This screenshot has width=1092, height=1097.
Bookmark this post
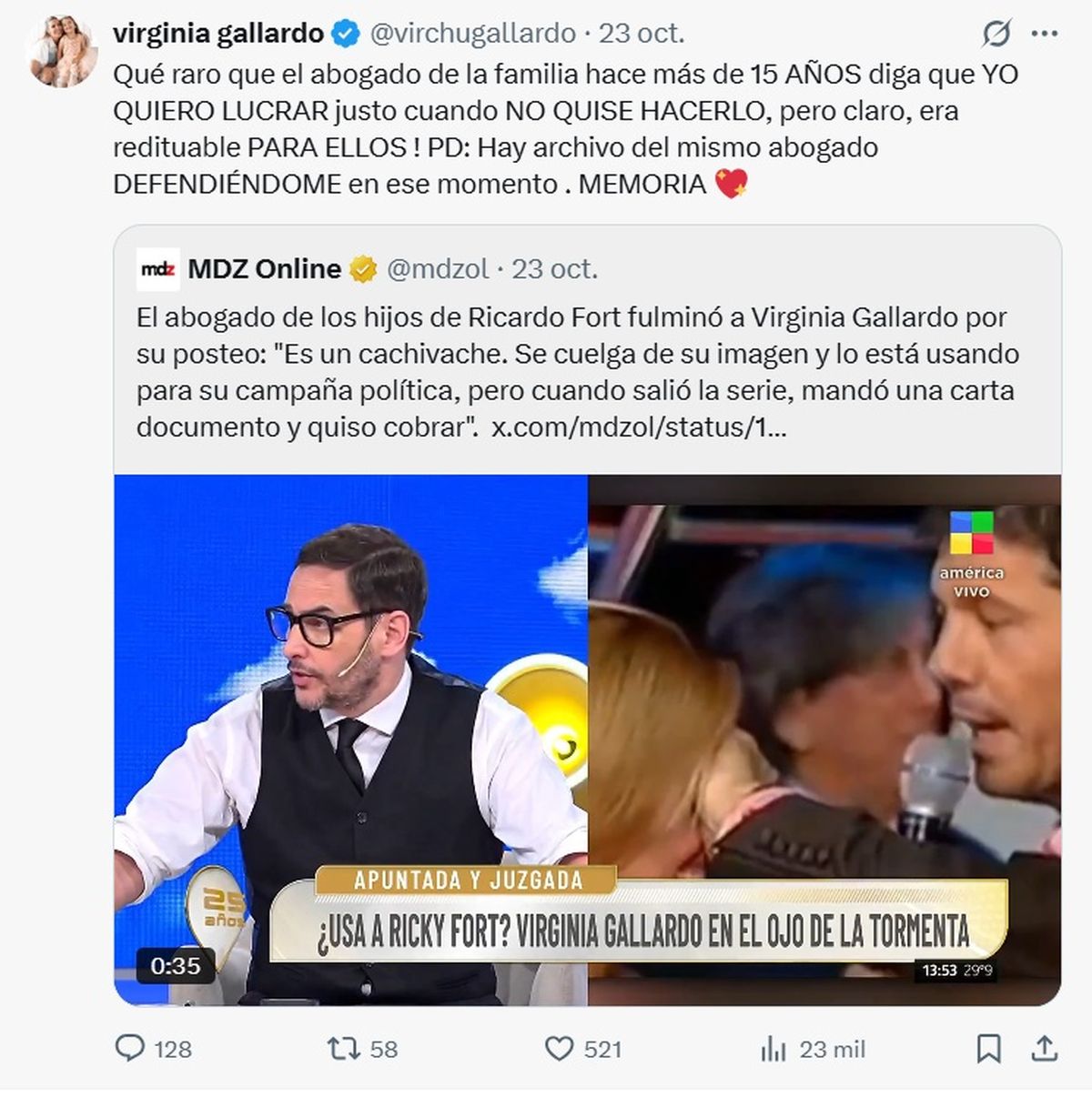pyautogui.click(x=988, y=1049)
